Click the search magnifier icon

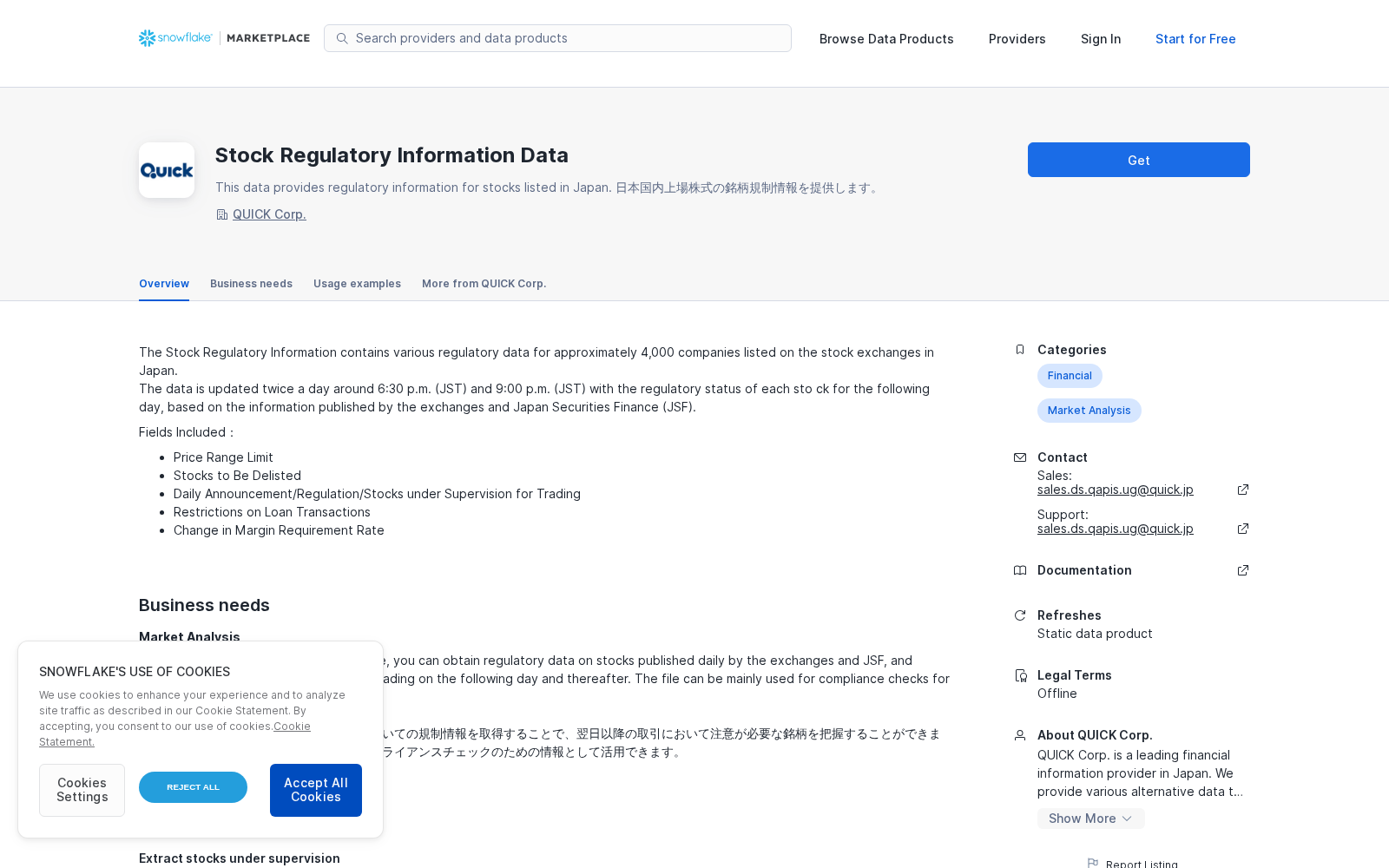(x=342, y=38)
